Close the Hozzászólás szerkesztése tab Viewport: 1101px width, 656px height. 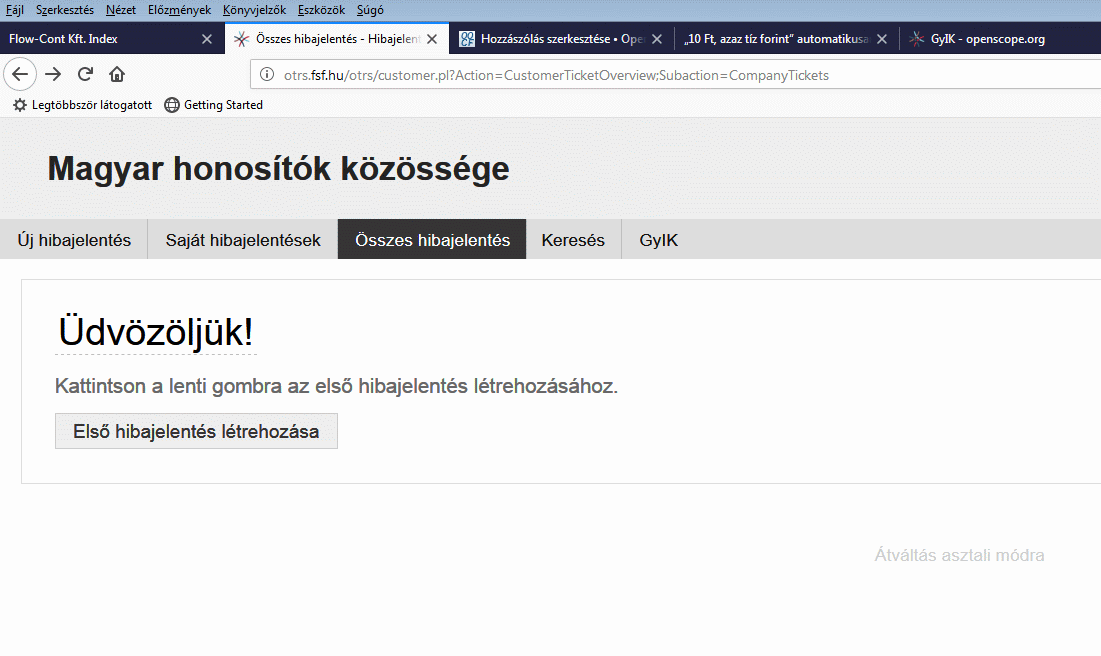pyautogui.click(x=656, y=40)
